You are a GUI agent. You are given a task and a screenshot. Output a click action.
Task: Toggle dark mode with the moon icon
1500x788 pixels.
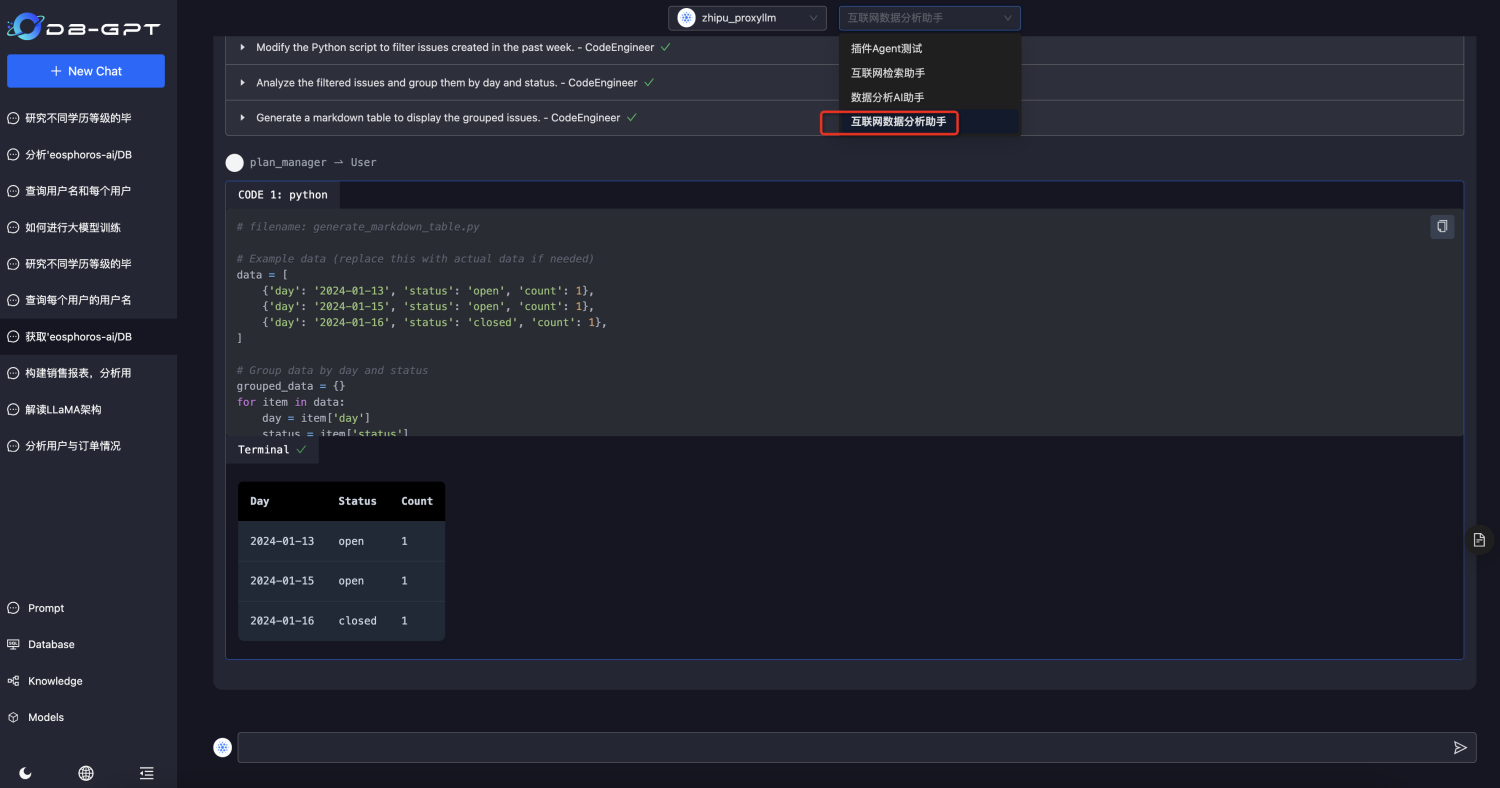25,772
